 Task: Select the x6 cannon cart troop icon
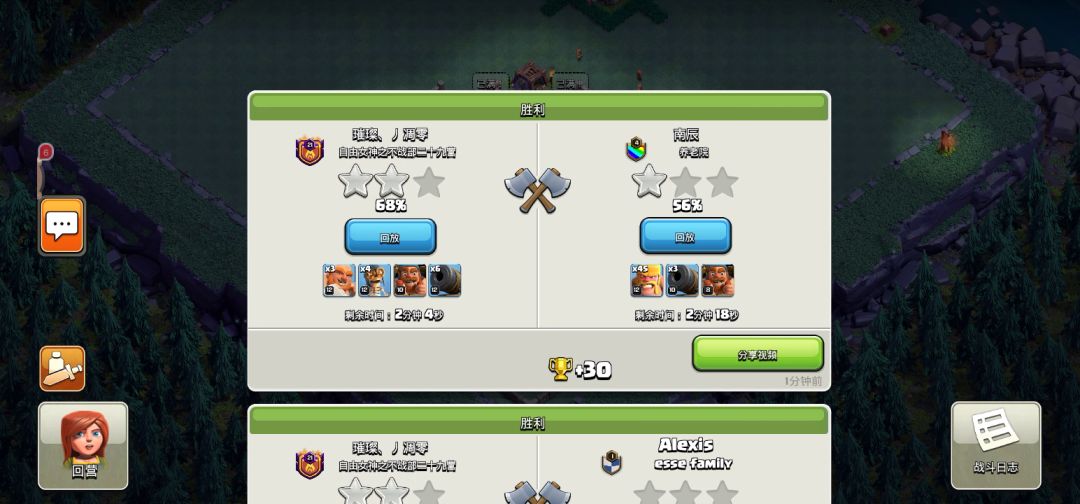(x=445, y=280)
